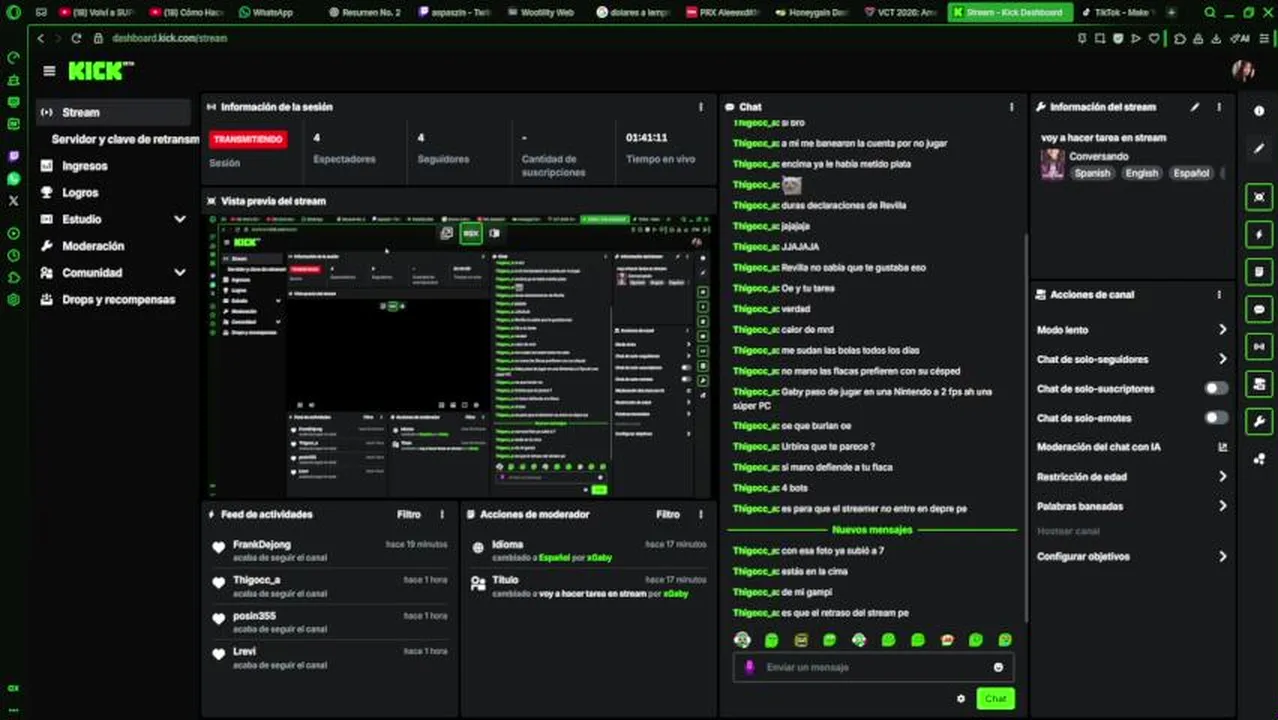Open Información de la sesión three-dot menu
Image resolution: width=1278 pixels, height=720 pixels.
tap(700, 107)
